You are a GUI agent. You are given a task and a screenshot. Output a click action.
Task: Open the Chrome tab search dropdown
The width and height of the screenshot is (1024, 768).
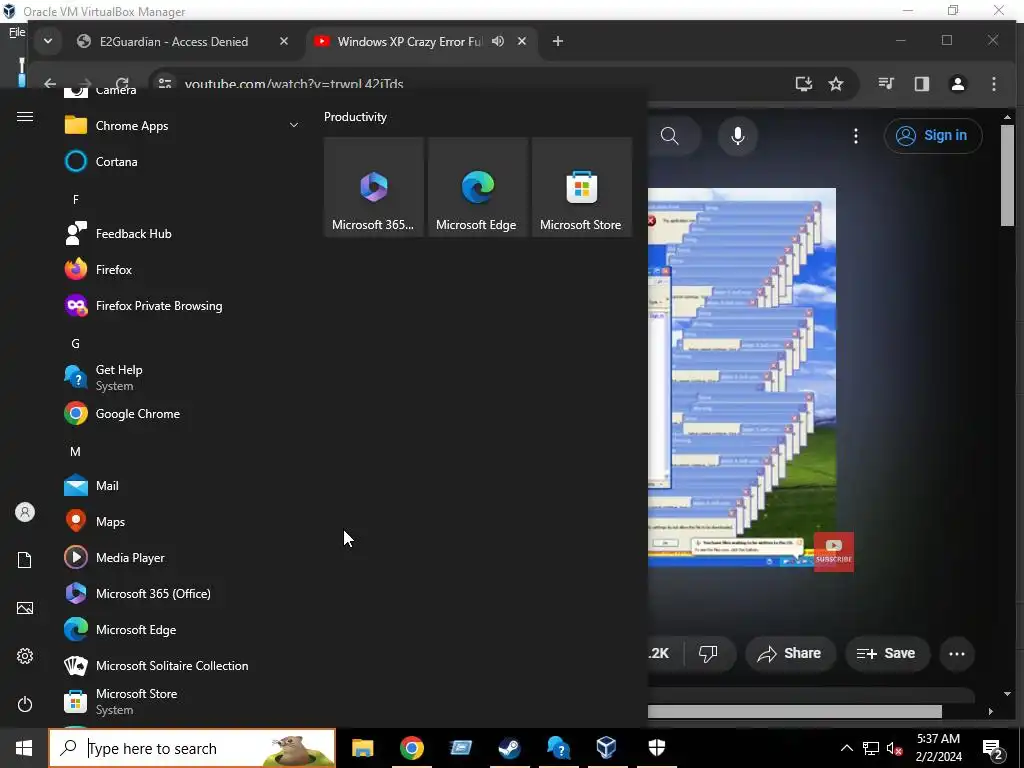point(48,41)
